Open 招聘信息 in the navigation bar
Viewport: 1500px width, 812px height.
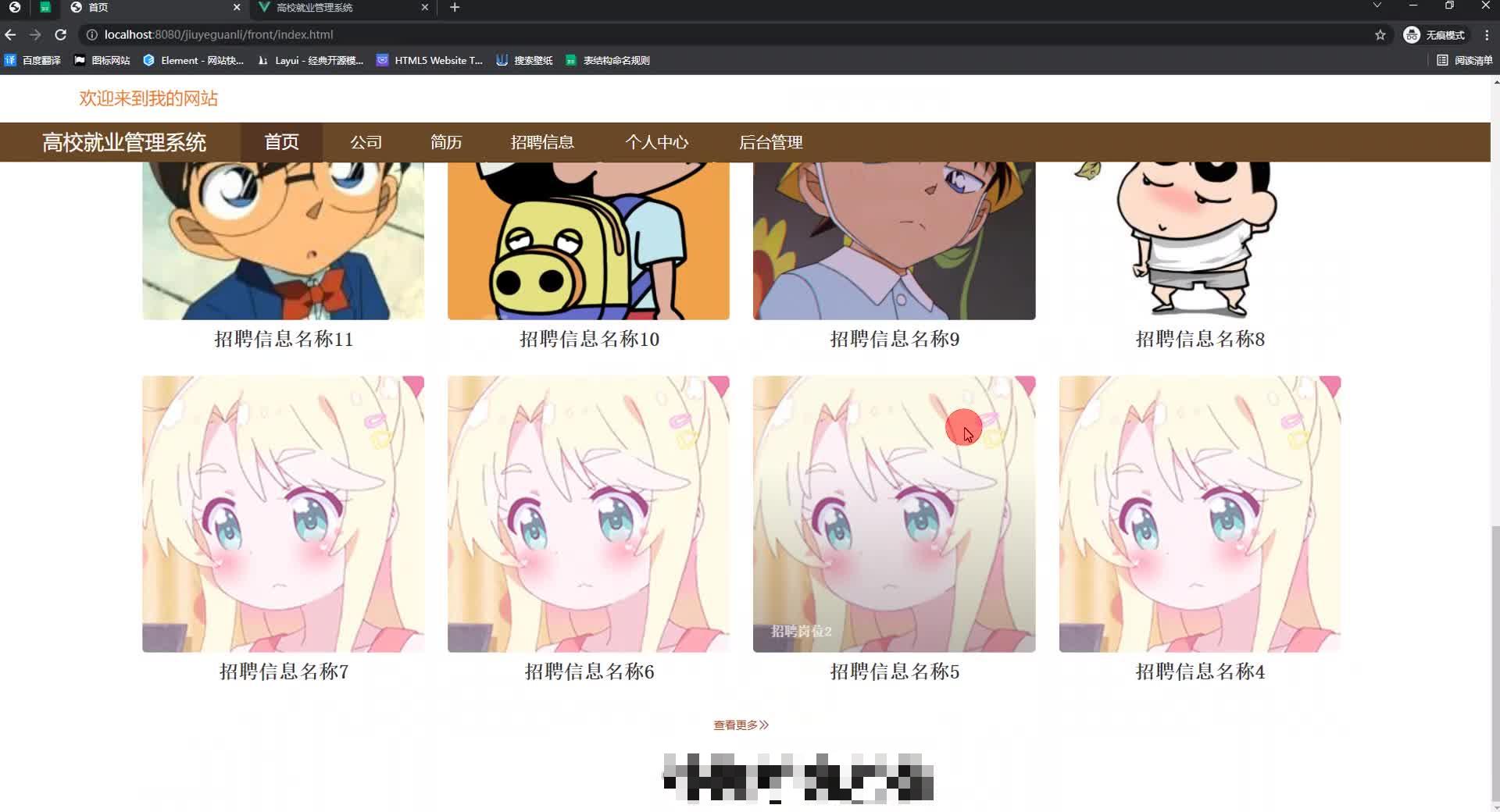point(542,142)
